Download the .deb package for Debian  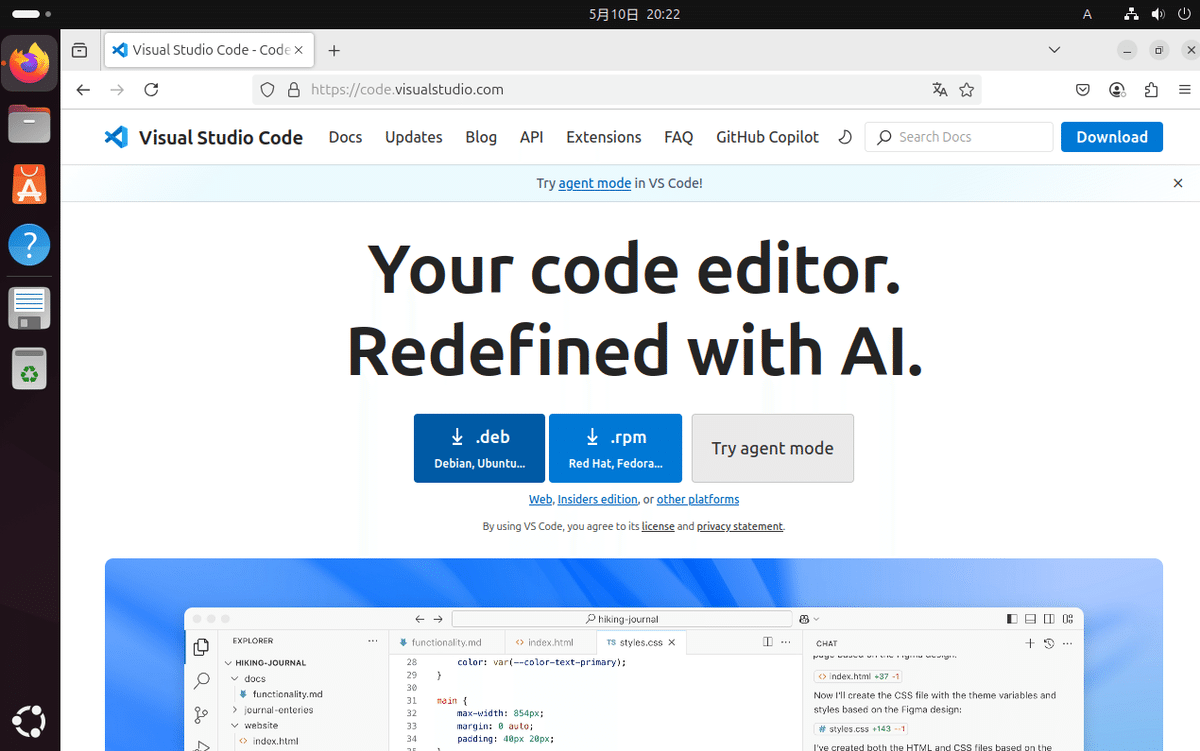tap(479, 448)
